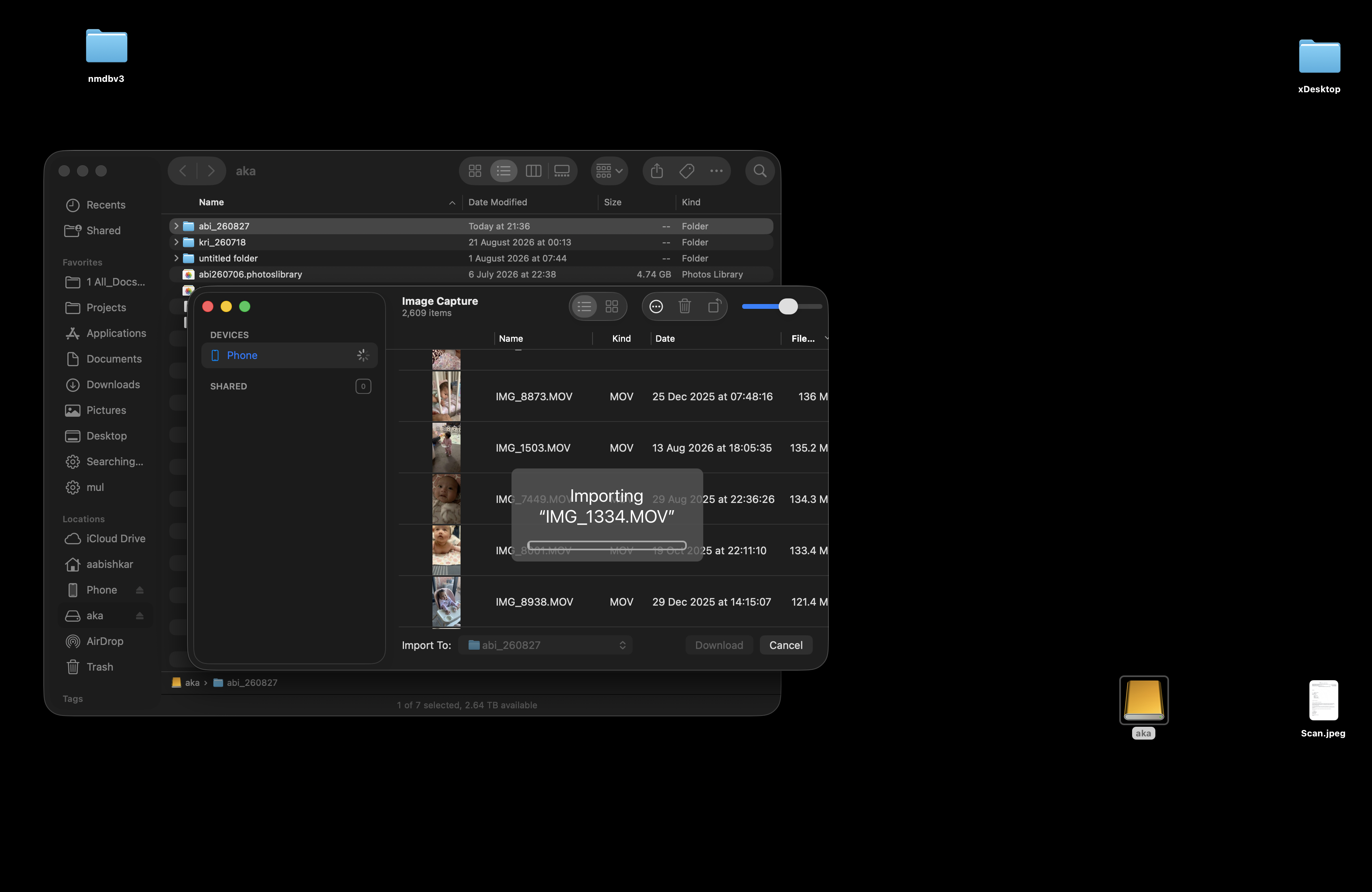Open Downloads in Finder sidebar

click(106, 384)
